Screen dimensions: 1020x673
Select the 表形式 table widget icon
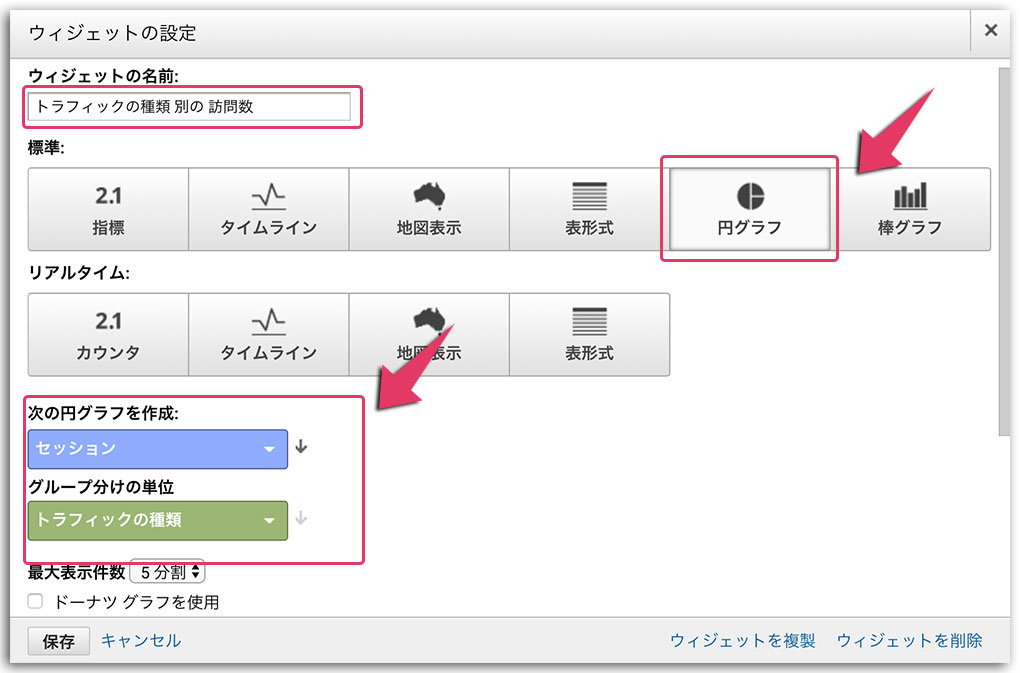pos(590,208)
